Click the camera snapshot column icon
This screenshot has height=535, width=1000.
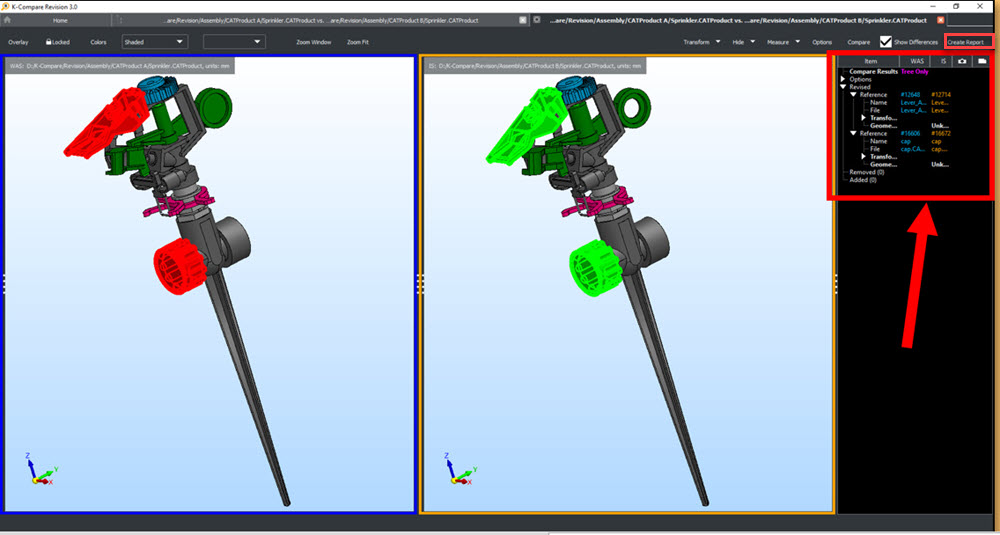961,61
